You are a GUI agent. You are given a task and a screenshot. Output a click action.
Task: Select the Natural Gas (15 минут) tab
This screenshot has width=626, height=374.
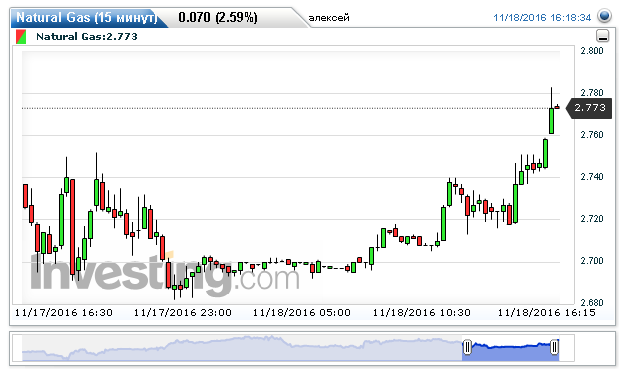(x=87, y=18)
